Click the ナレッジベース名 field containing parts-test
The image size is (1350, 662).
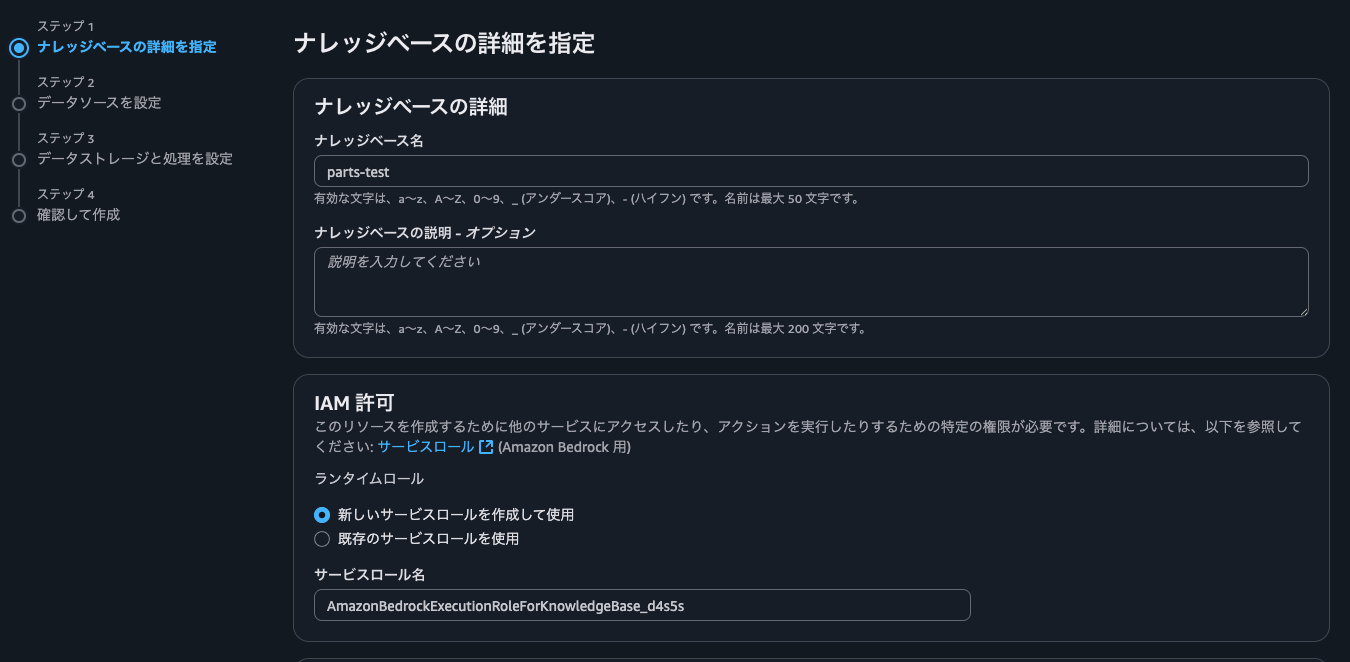pyautogui.click(x=810, y=170)
